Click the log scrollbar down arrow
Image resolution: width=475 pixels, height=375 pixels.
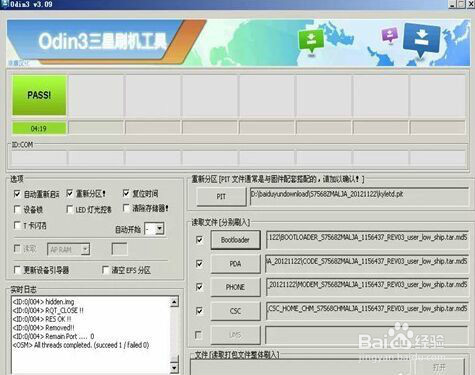pyautogui.click(x=174, y=368)
